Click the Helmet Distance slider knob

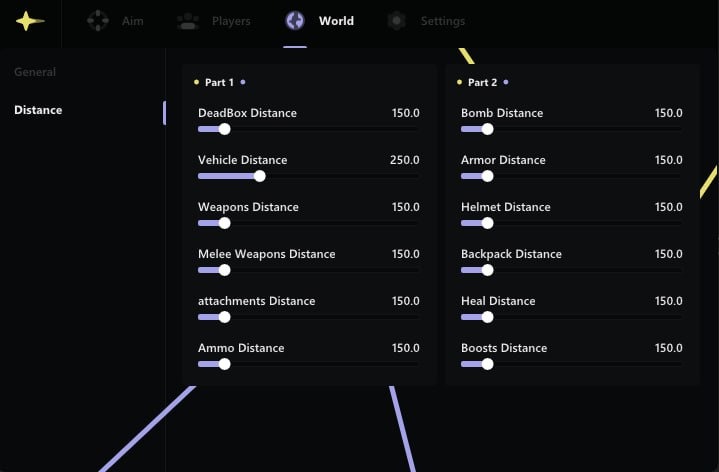[487, 223]
